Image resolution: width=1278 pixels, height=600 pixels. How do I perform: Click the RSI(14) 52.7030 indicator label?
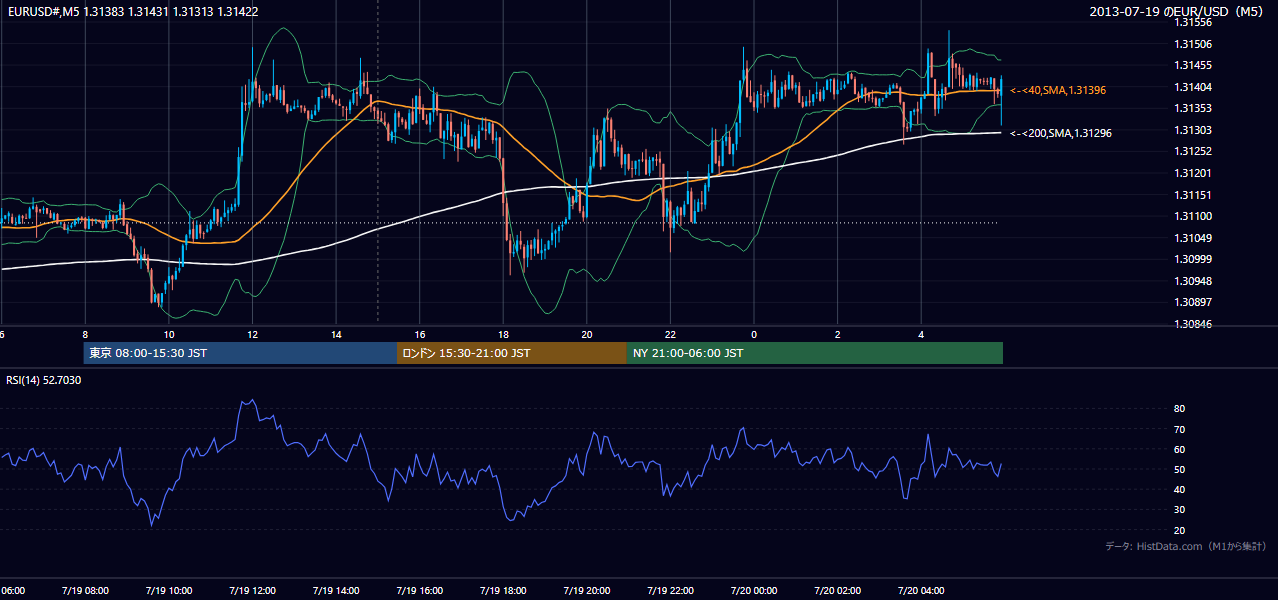[x=43, y=380]
